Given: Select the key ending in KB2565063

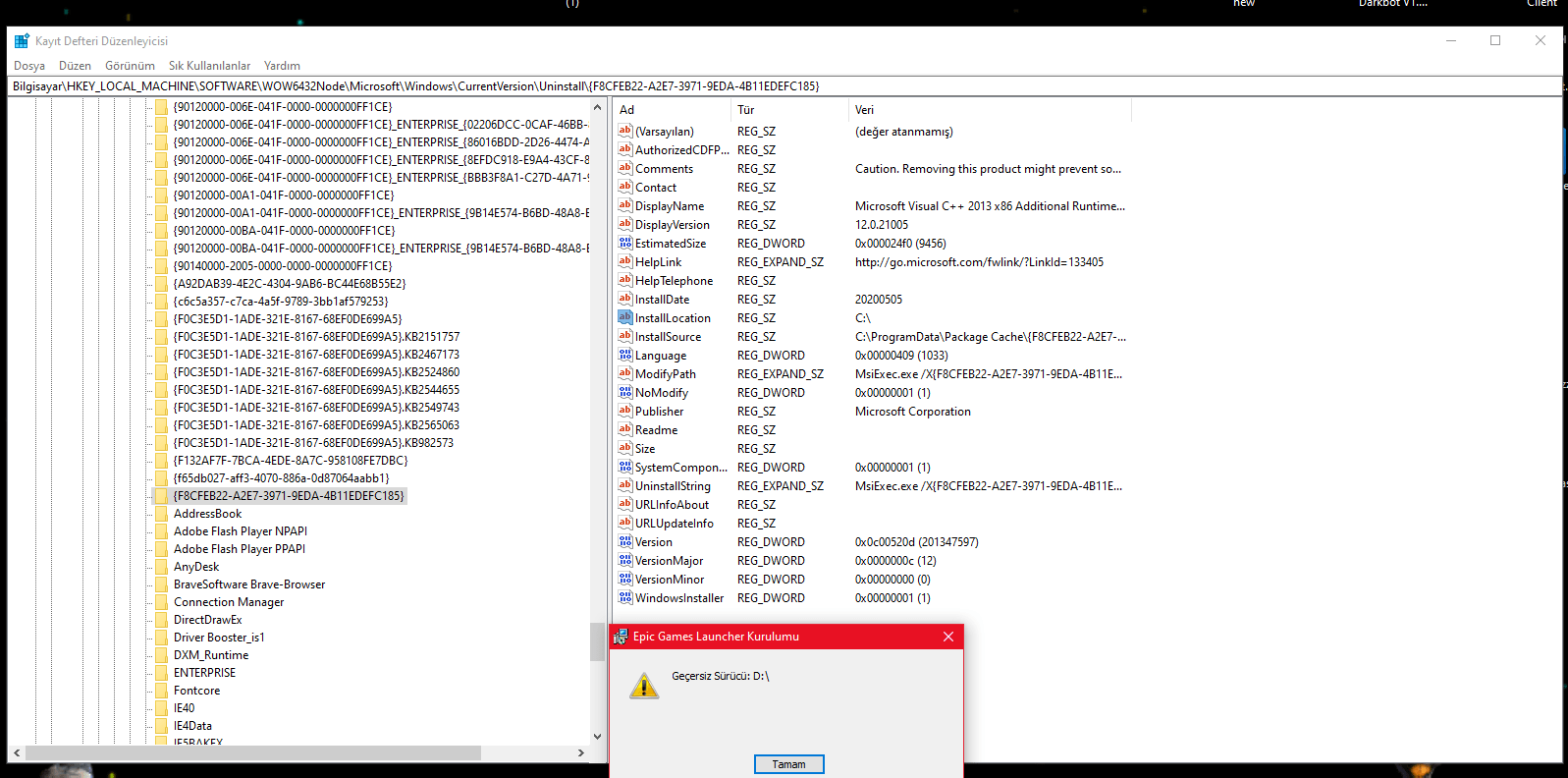Looking at the screenshot, I should [316, 425].
